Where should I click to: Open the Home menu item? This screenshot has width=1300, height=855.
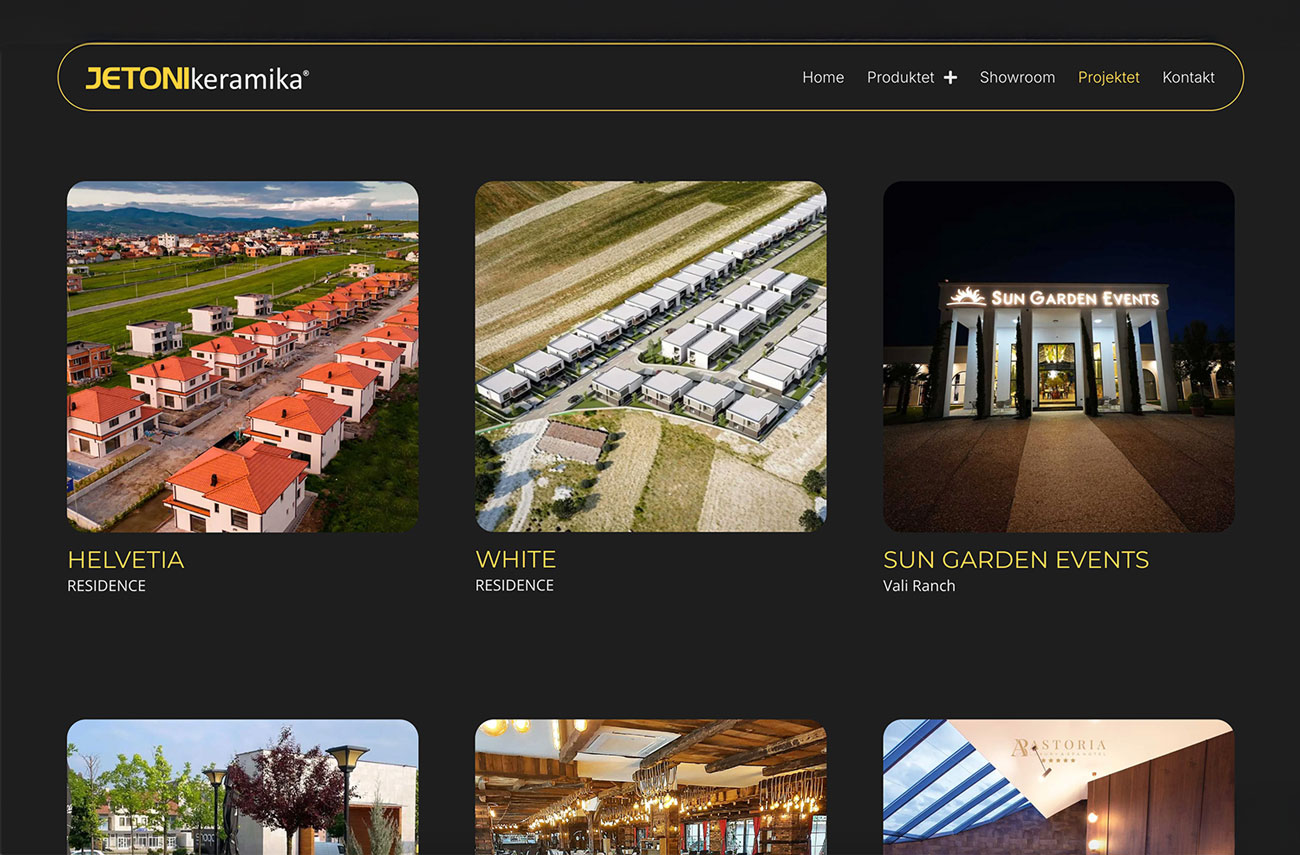(x=822, y=77)
